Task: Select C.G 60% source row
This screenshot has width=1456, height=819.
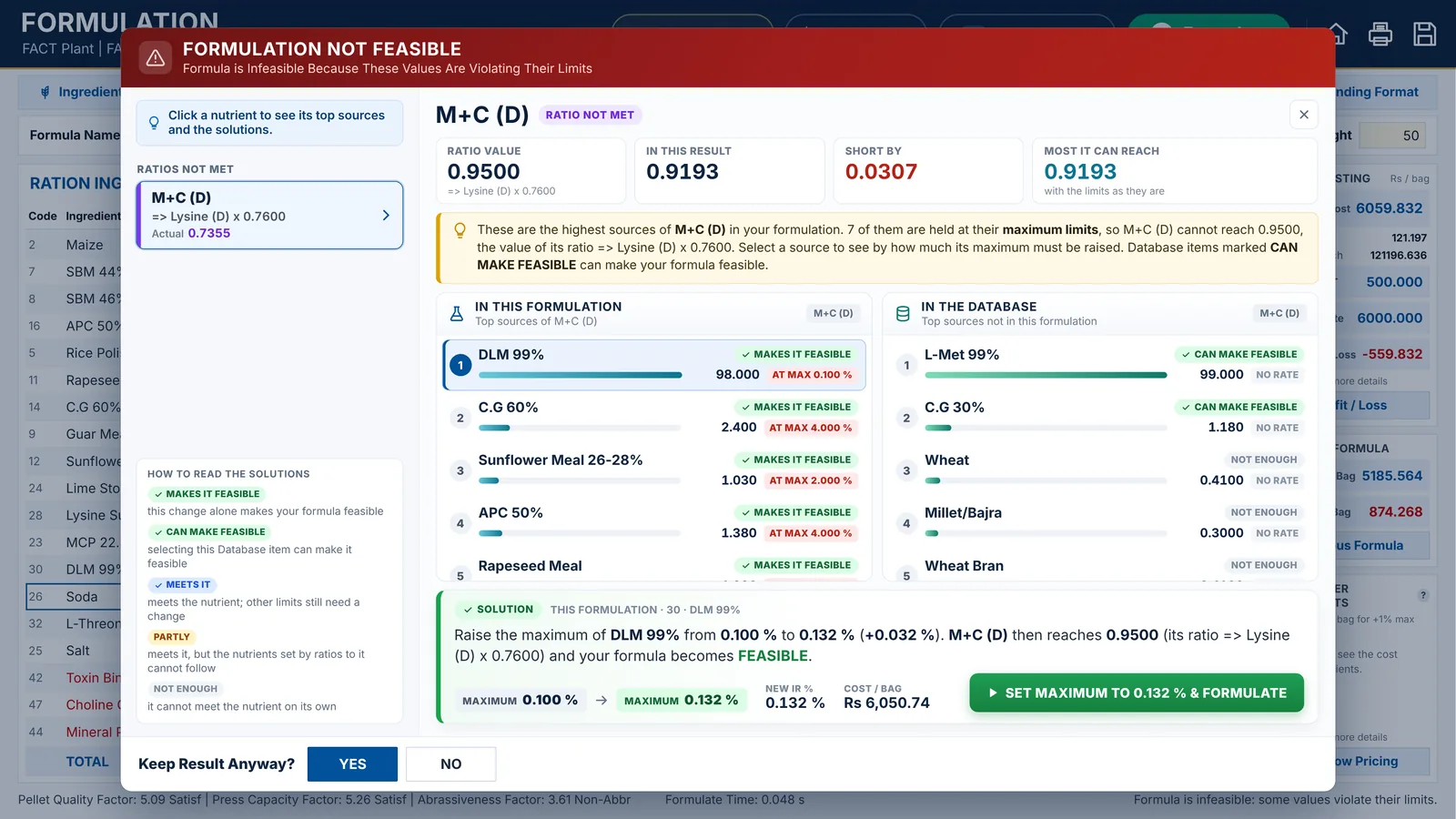Action: click(653, 417)
